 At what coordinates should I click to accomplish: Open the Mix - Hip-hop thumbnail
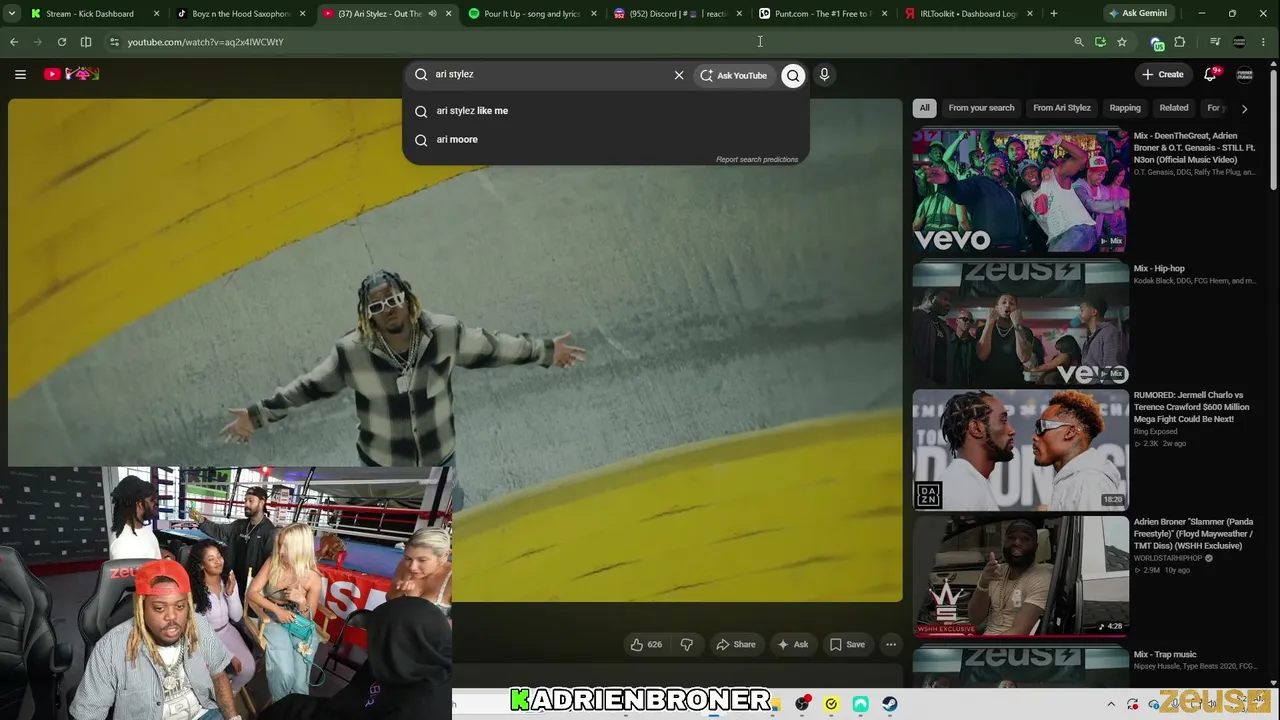[x=1020, y=323]
